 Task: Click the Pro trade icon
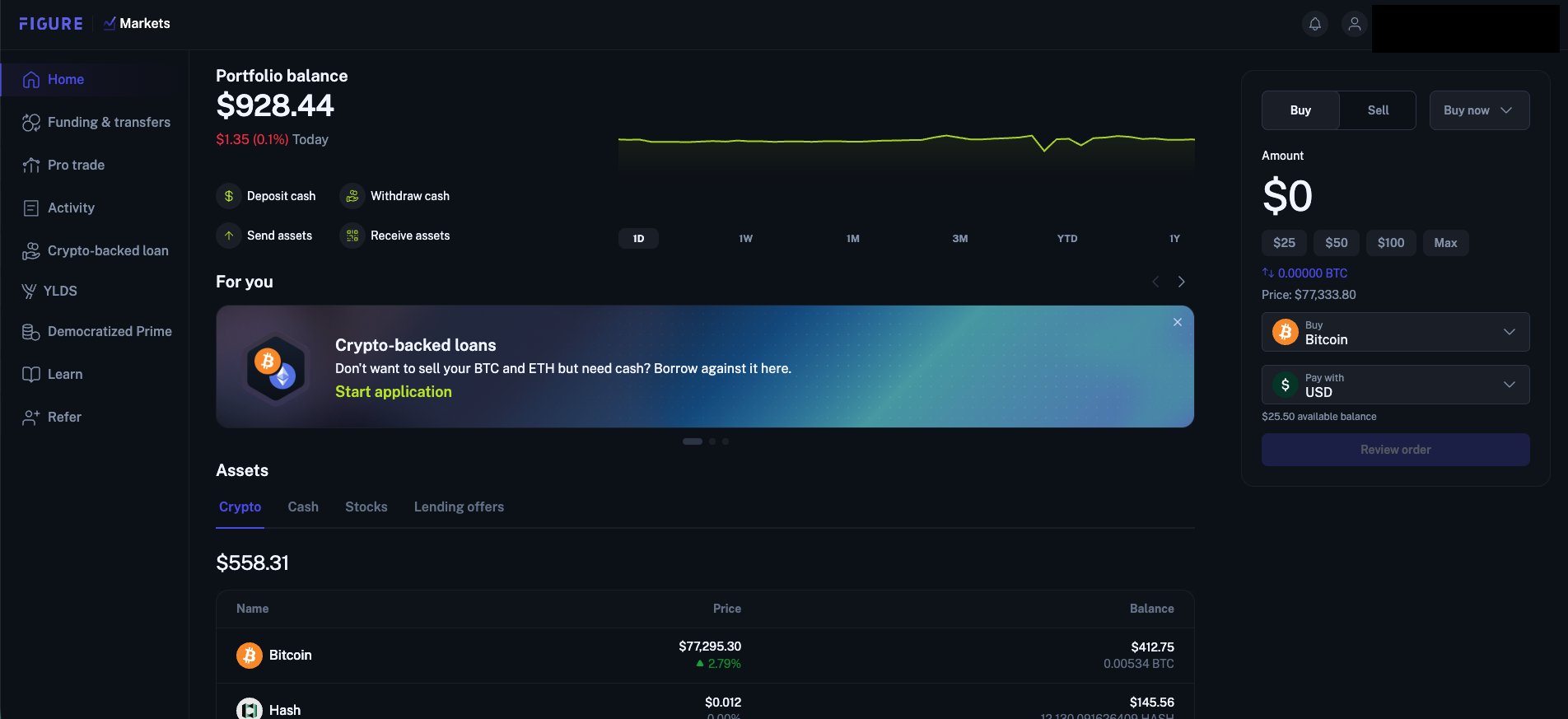coord(31,165)
